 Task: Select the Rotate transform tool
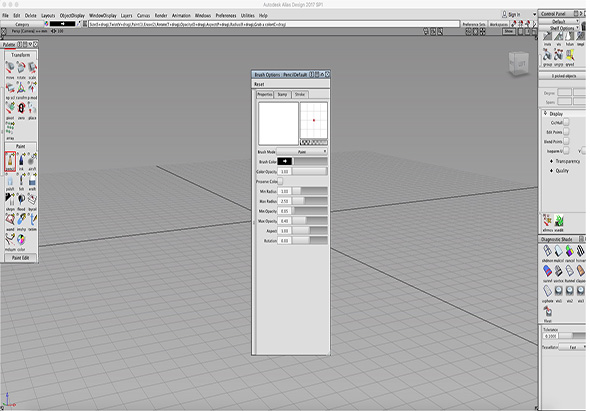click(21, 68)
